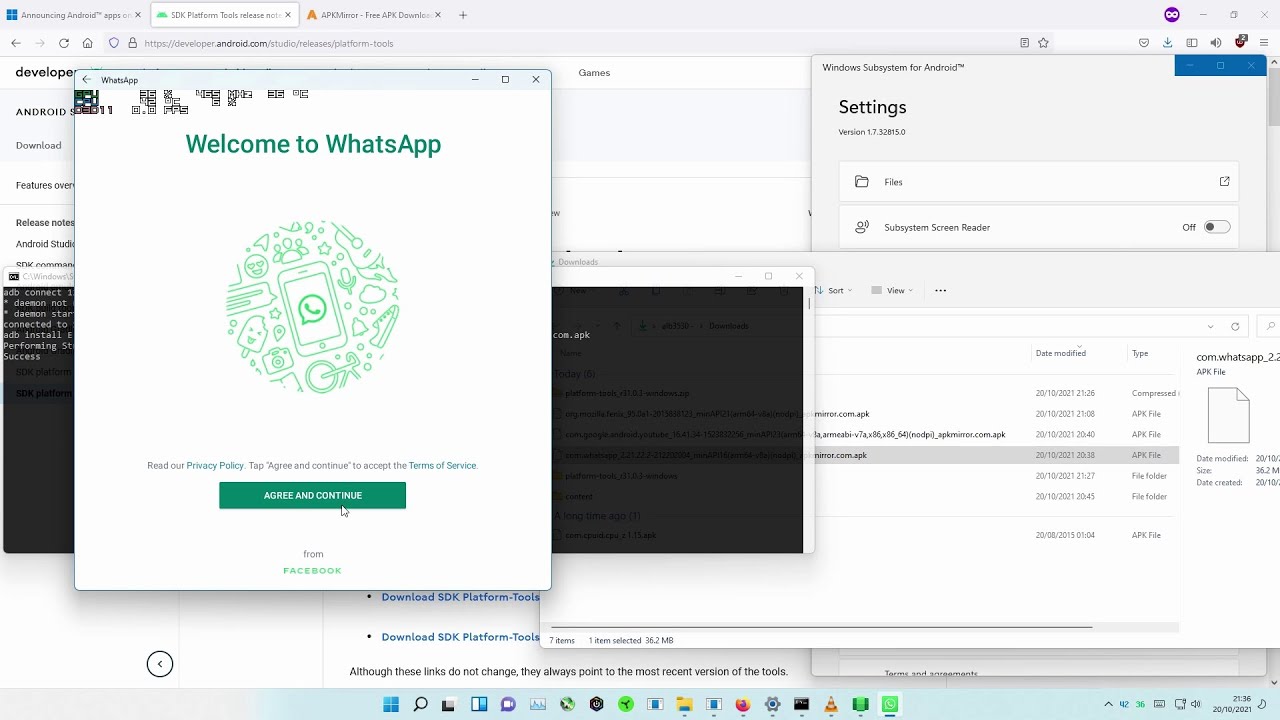The height and width of the screenshot is (720, 1280).
Task: Show Firefox sidebars
Action: click(1192, 43)
